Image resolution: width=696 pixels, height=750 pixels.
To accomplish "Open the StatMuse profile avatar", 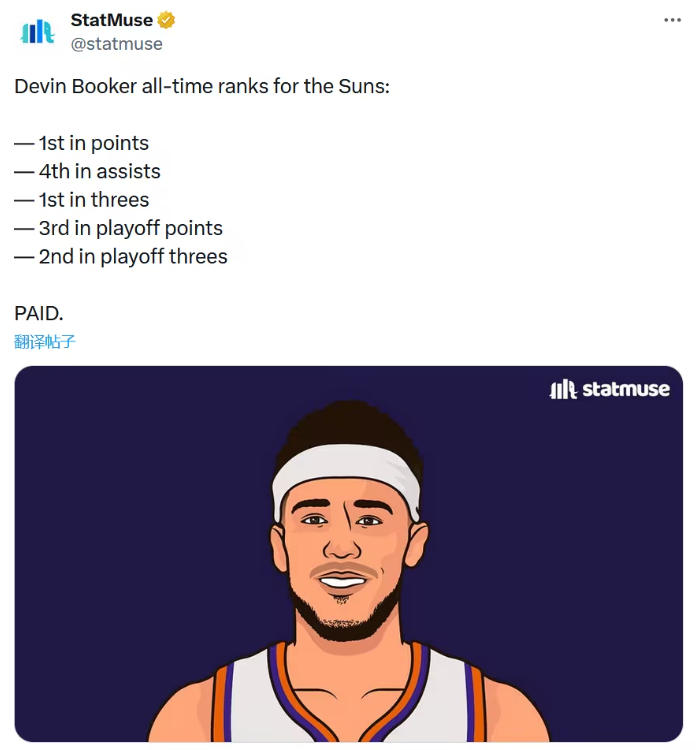I will pos(37,32).
